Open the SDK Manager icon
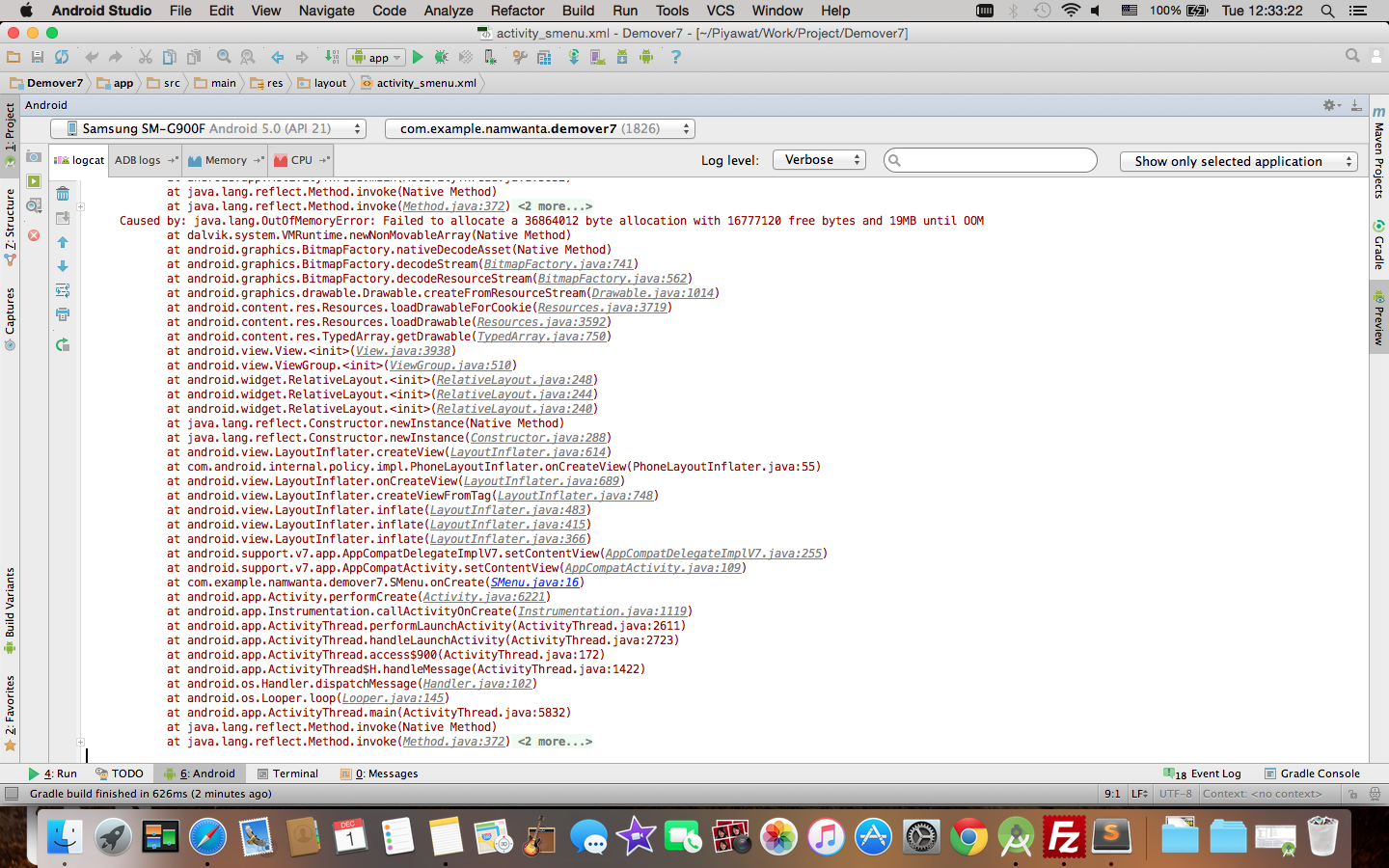This screenshot has width=1389, height=868. click(x=621, y=57)
